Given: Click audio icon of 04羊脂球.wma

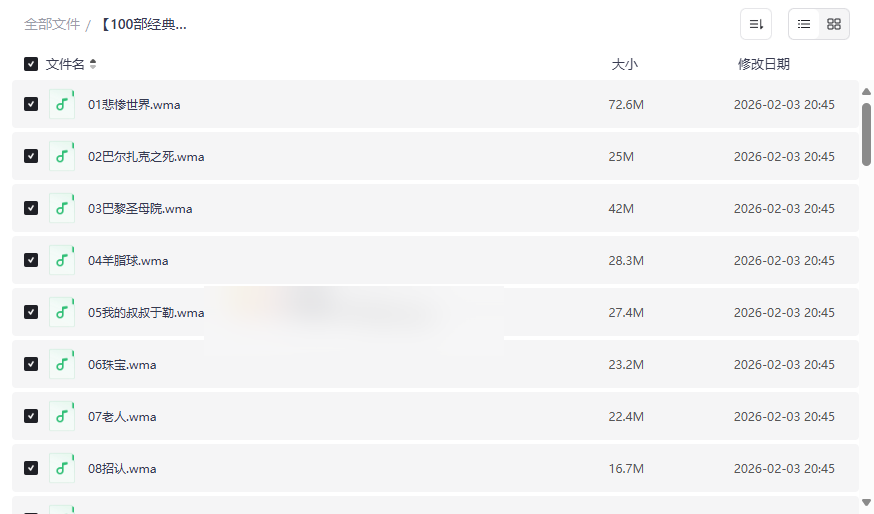Looking at the screenshot, I should point(62,260).
